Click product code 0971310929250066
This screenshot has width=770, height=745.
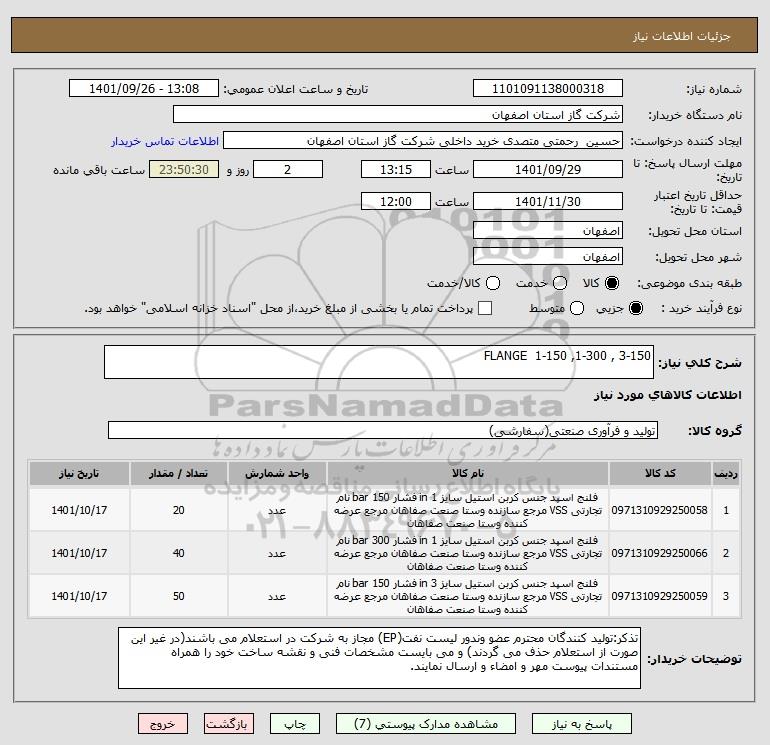coord(660,553)
